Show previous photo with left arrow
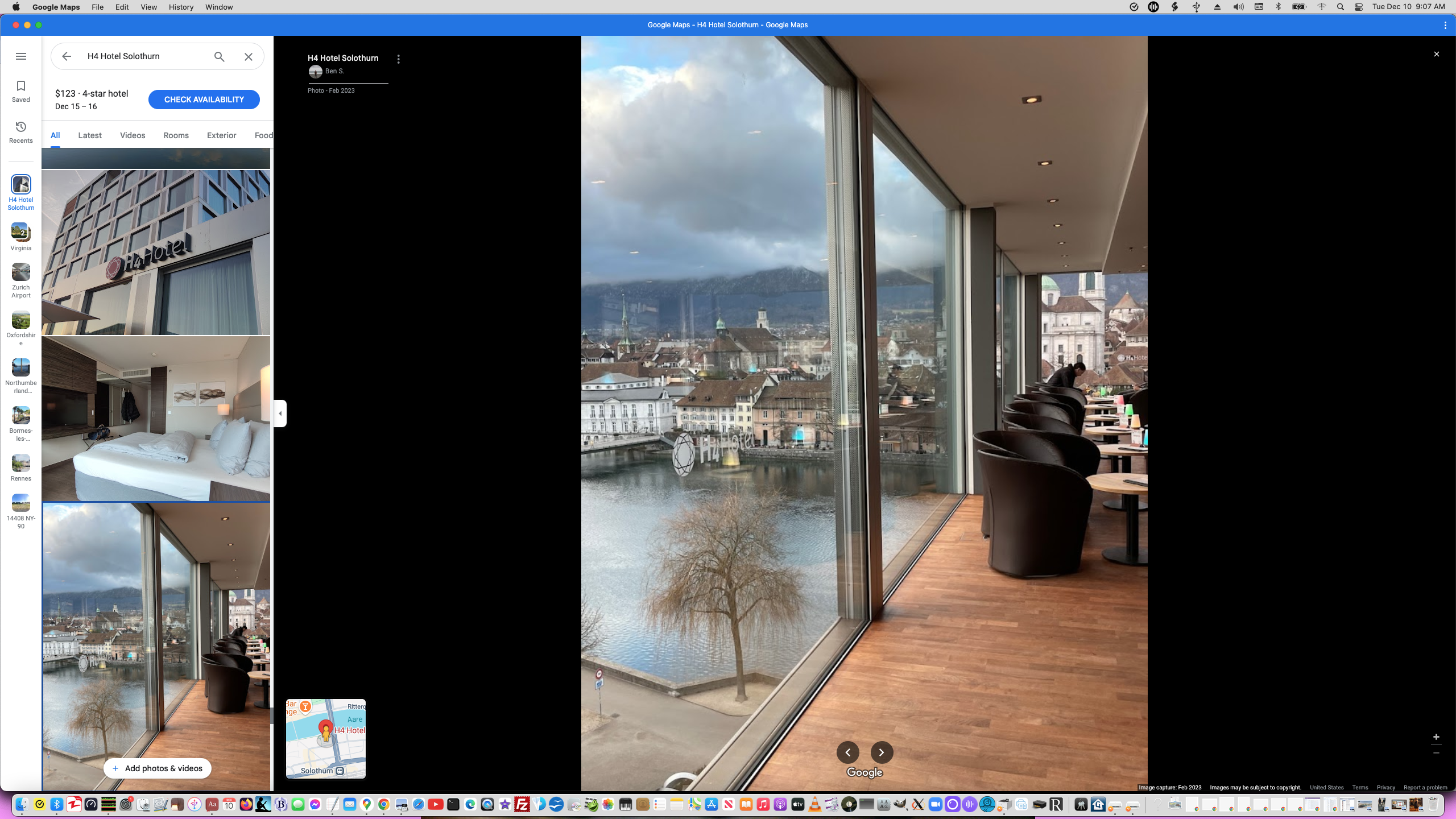1456x819 pixels. tap(847, 752)
